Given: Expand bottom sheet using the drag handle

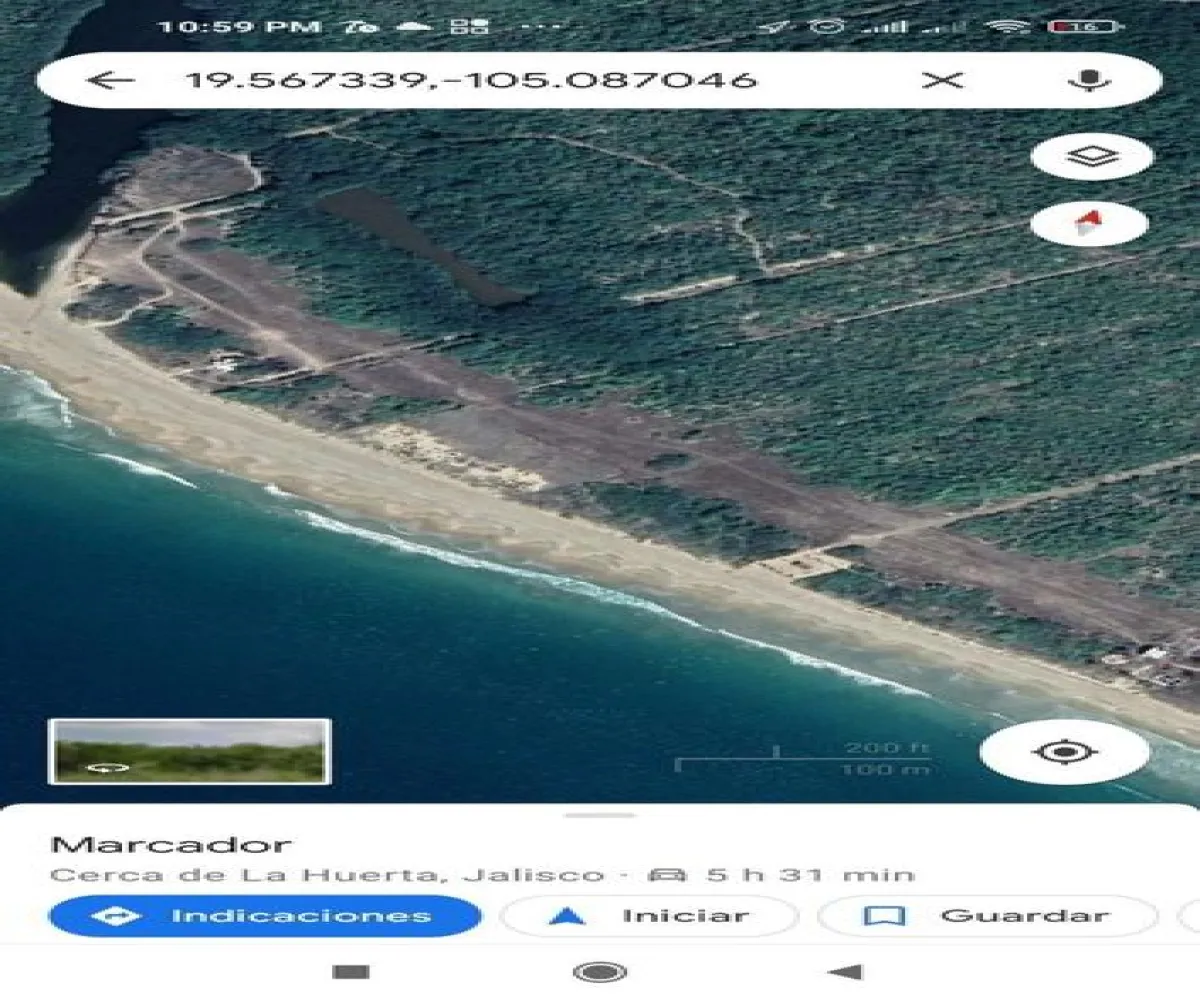Looking at the screenshot, I should tap(599, 815).
